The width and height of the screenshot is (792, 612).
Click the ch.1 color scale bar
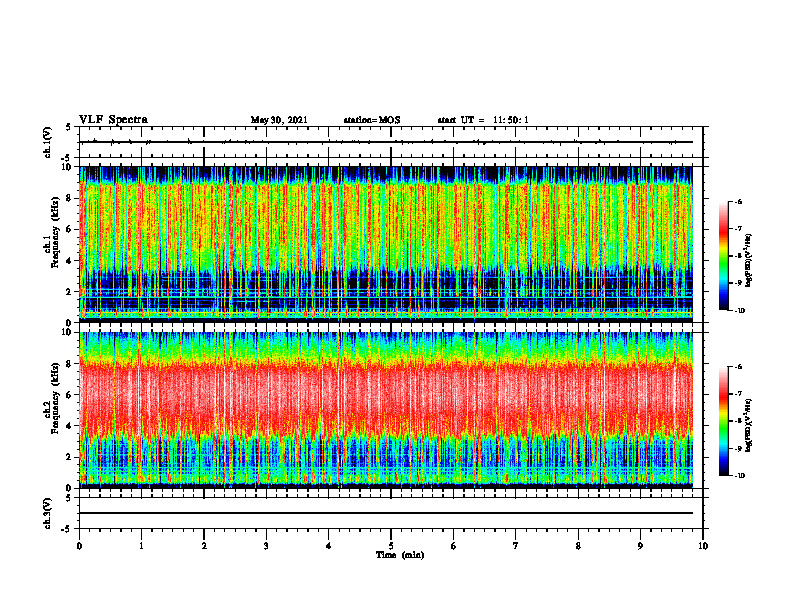click(723, 256)
